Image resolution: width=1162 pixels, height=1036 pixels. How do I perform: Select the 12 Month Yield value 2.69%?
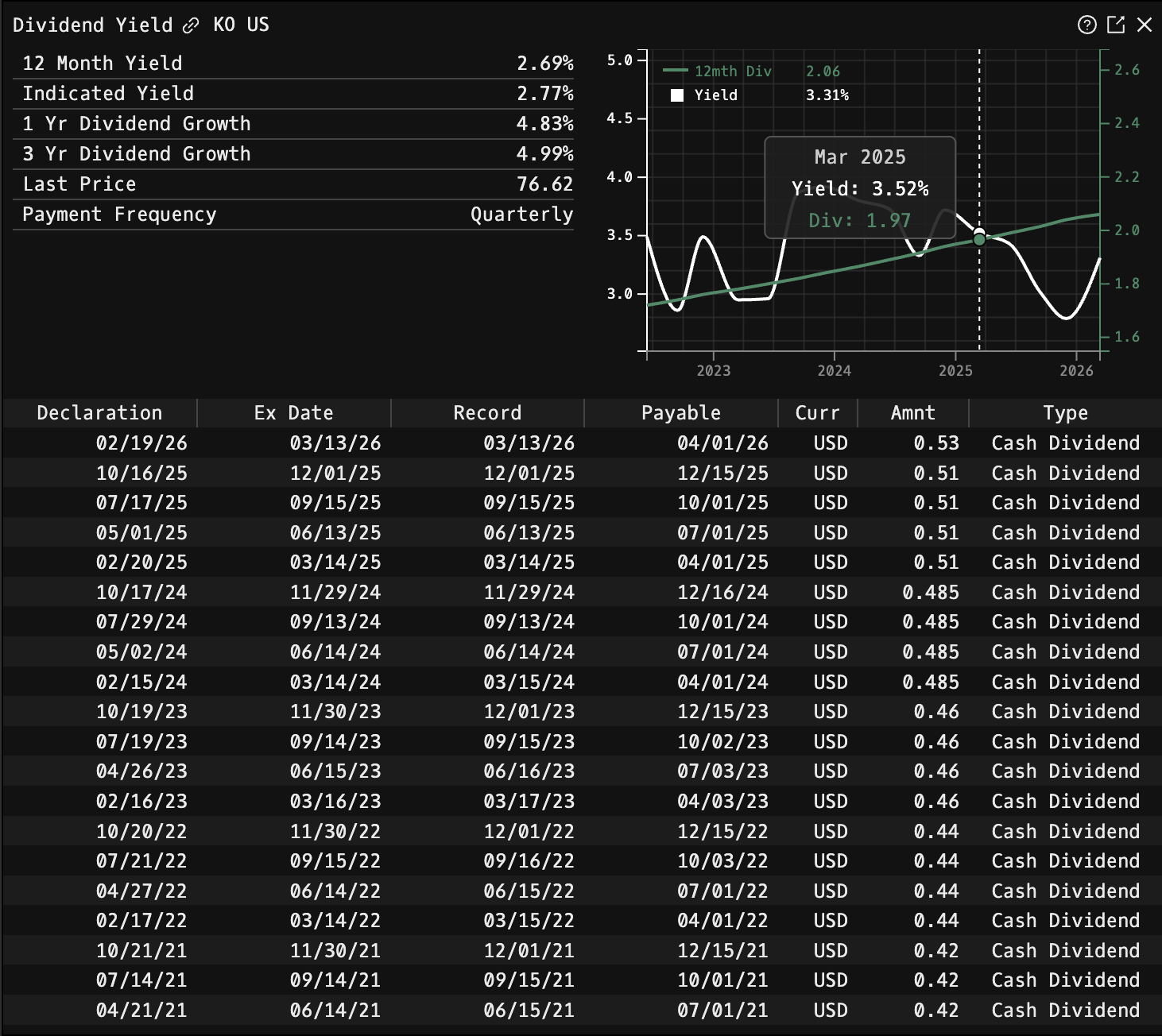click(545, 64)
